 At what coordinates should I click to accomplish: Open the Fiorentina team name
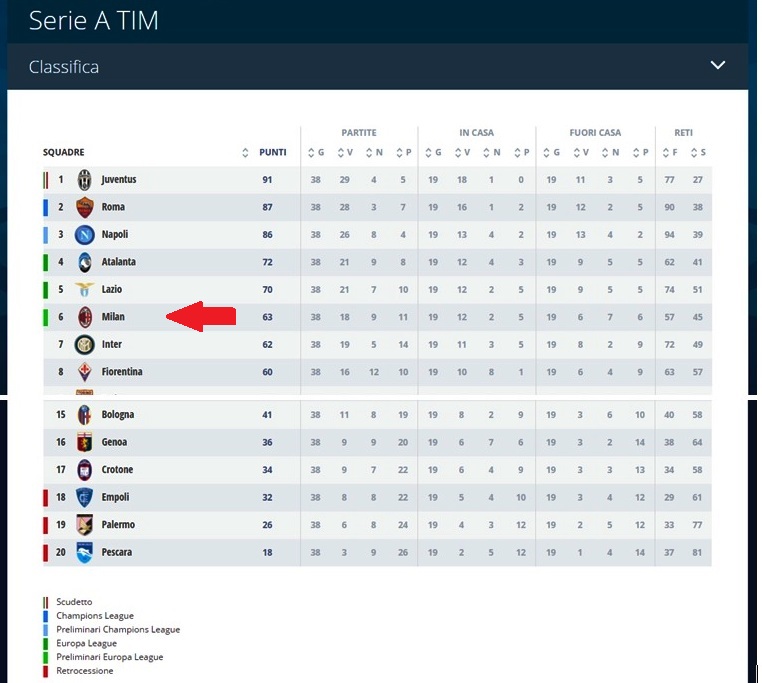[122, 372]
